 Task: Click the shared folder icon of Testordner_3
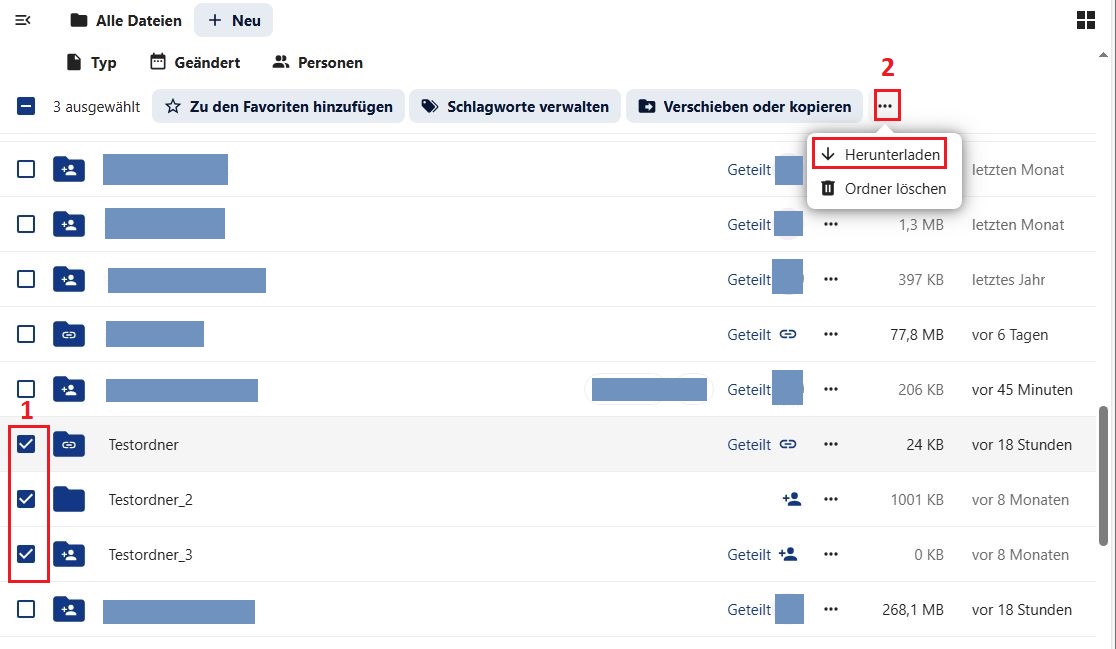point(68,554)
